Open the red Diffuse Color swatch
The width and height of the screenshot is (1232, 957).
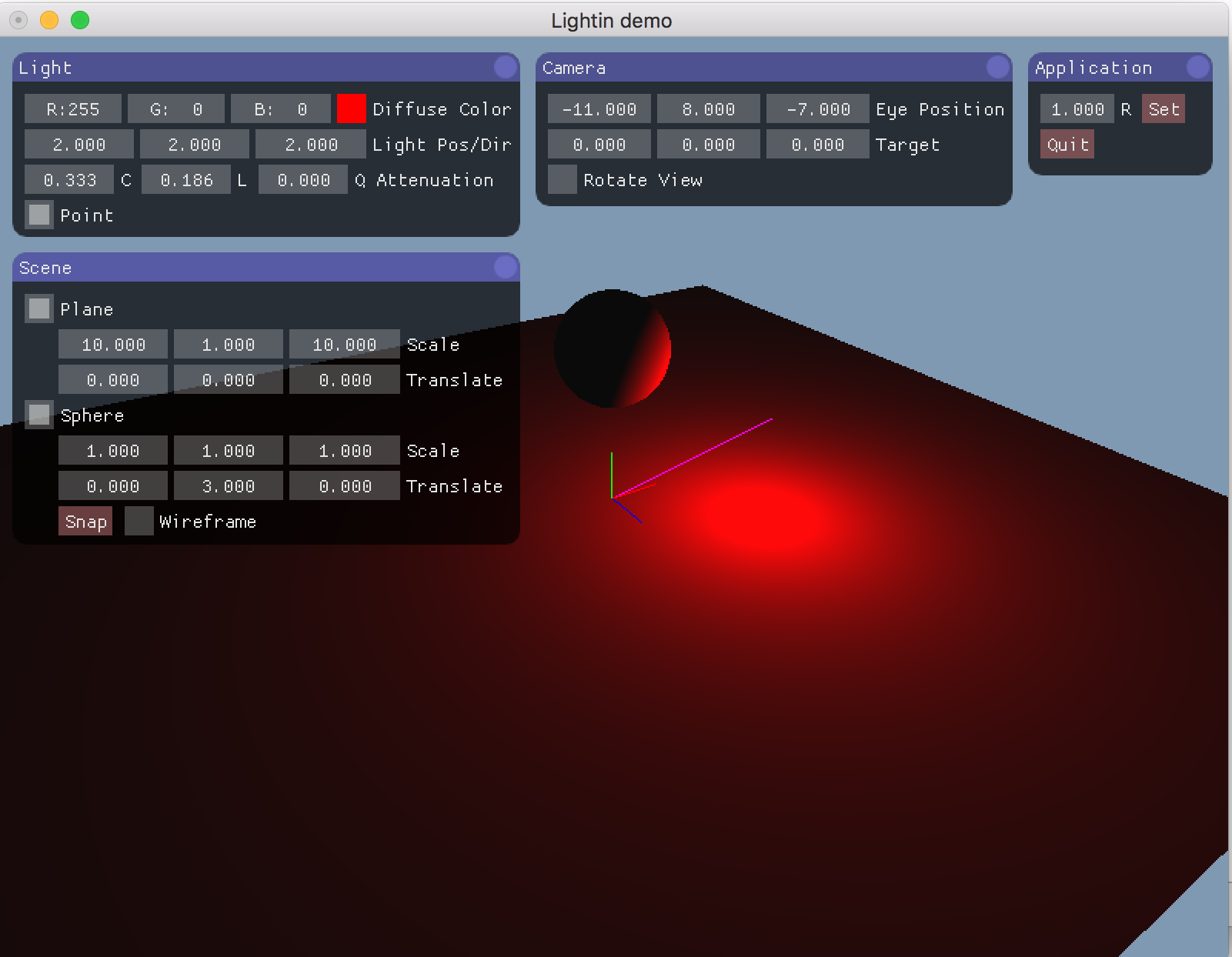pos(351,109)
